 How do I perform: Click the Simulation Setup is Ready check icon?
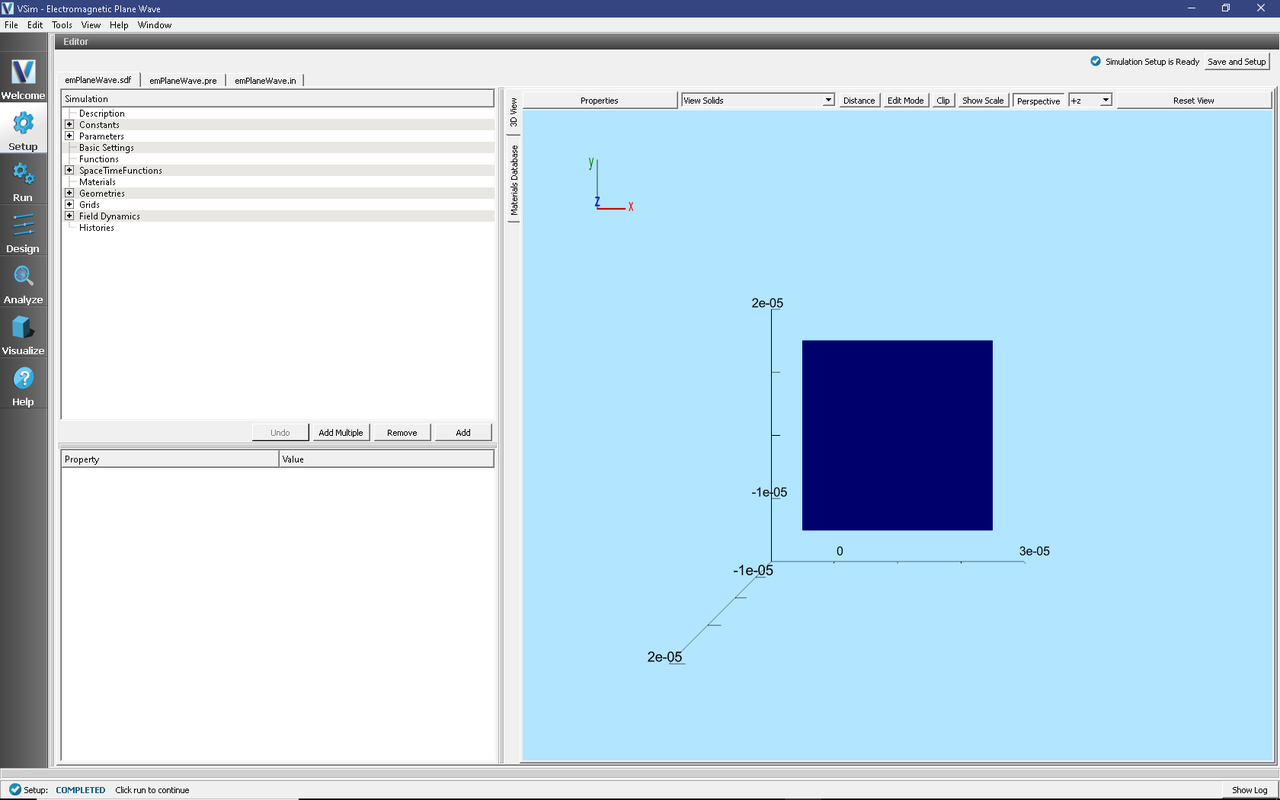(x=1096, y=61)
